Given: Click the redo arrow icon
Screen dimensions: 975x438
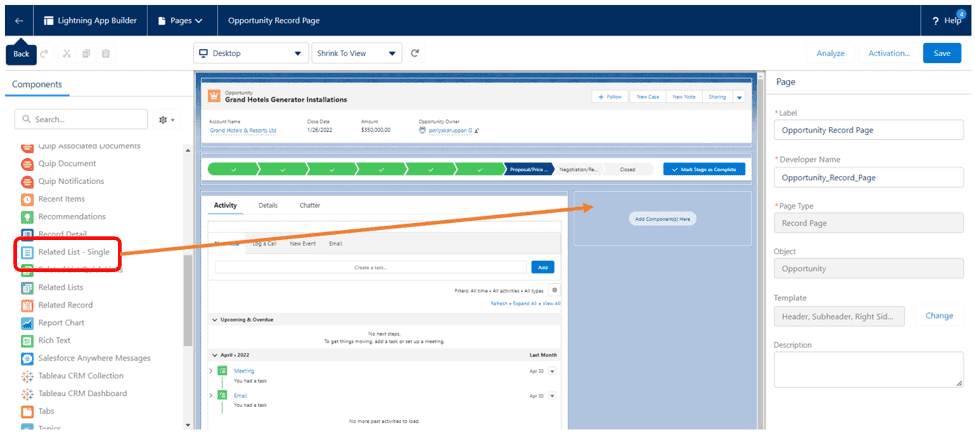Looking at the screenshot, I should coord(45,54).
